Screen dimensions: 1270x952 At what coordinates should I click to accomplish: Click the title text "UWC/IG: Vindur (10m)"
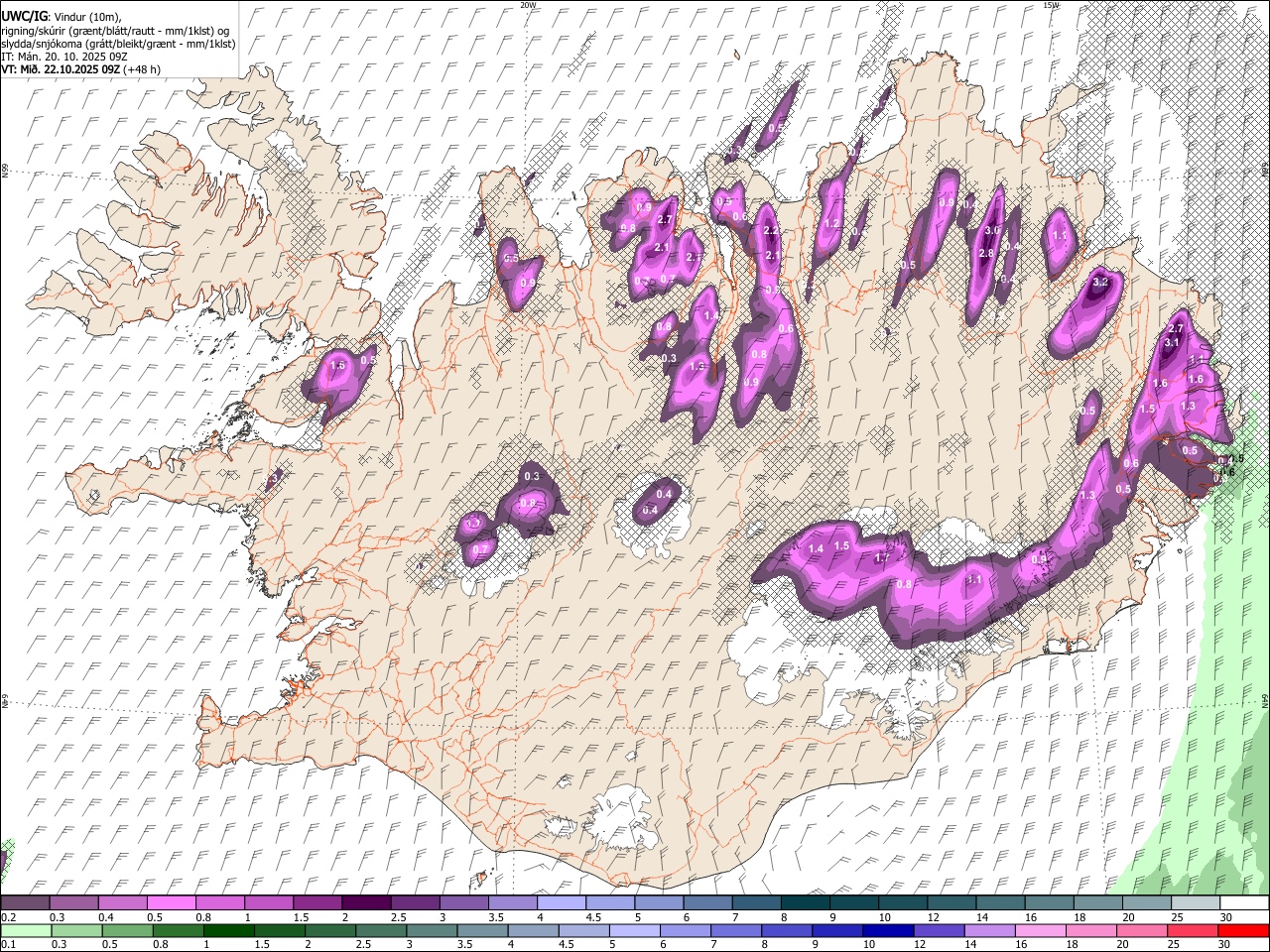61,16
